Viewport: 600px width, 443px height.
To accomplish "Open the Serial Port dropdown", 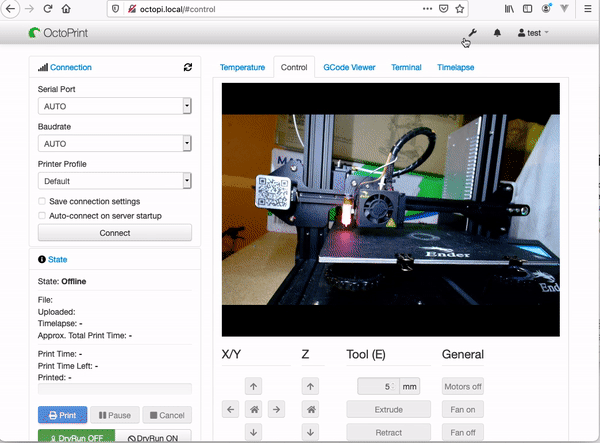I will click(x=114, y=105).
